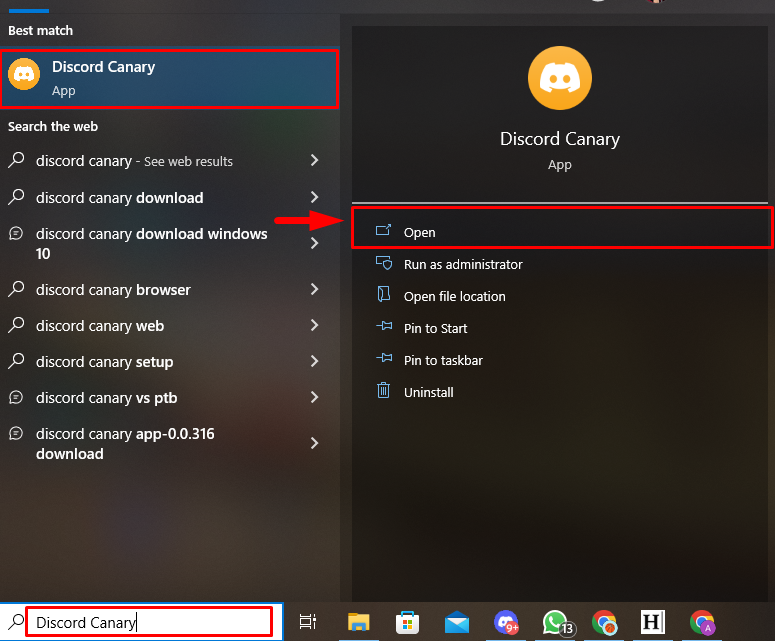
Task: Open the Mail app from the taskbar
Action: pos(457,622)
